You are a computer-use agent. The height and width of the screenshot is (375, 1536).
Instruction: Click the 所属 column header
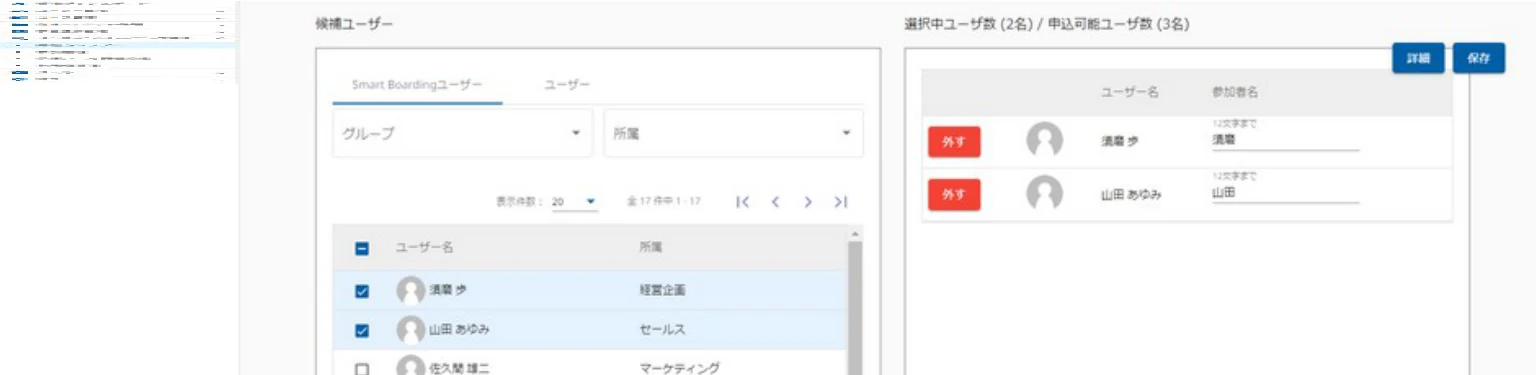(x=650, y=248)
